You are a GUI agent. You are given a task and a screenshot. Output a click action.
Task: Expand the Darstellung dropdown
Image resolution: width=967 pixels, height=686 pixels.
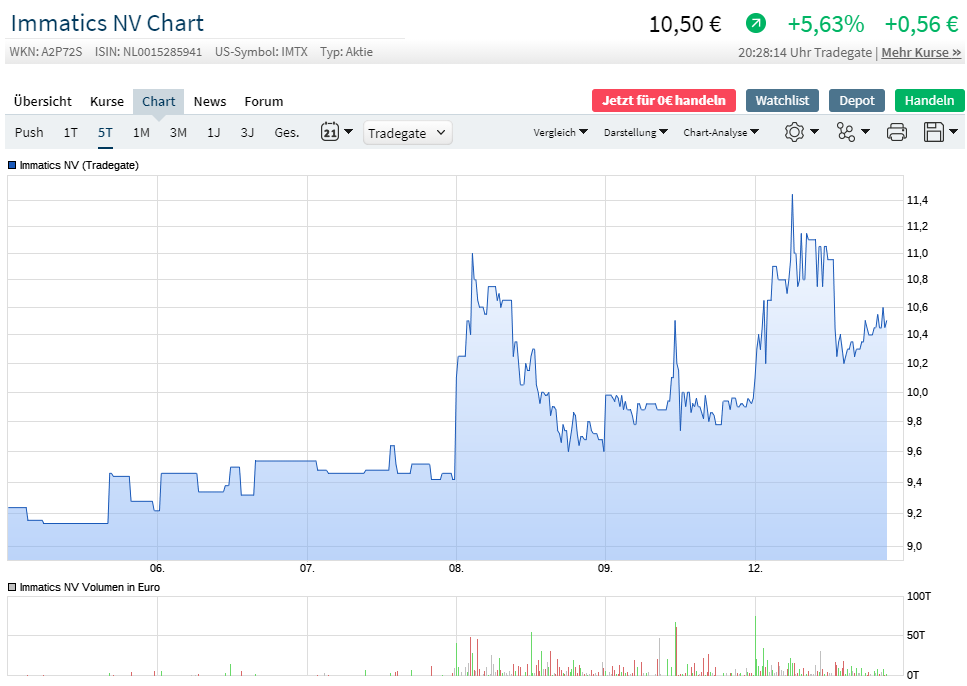click(636, 132)
